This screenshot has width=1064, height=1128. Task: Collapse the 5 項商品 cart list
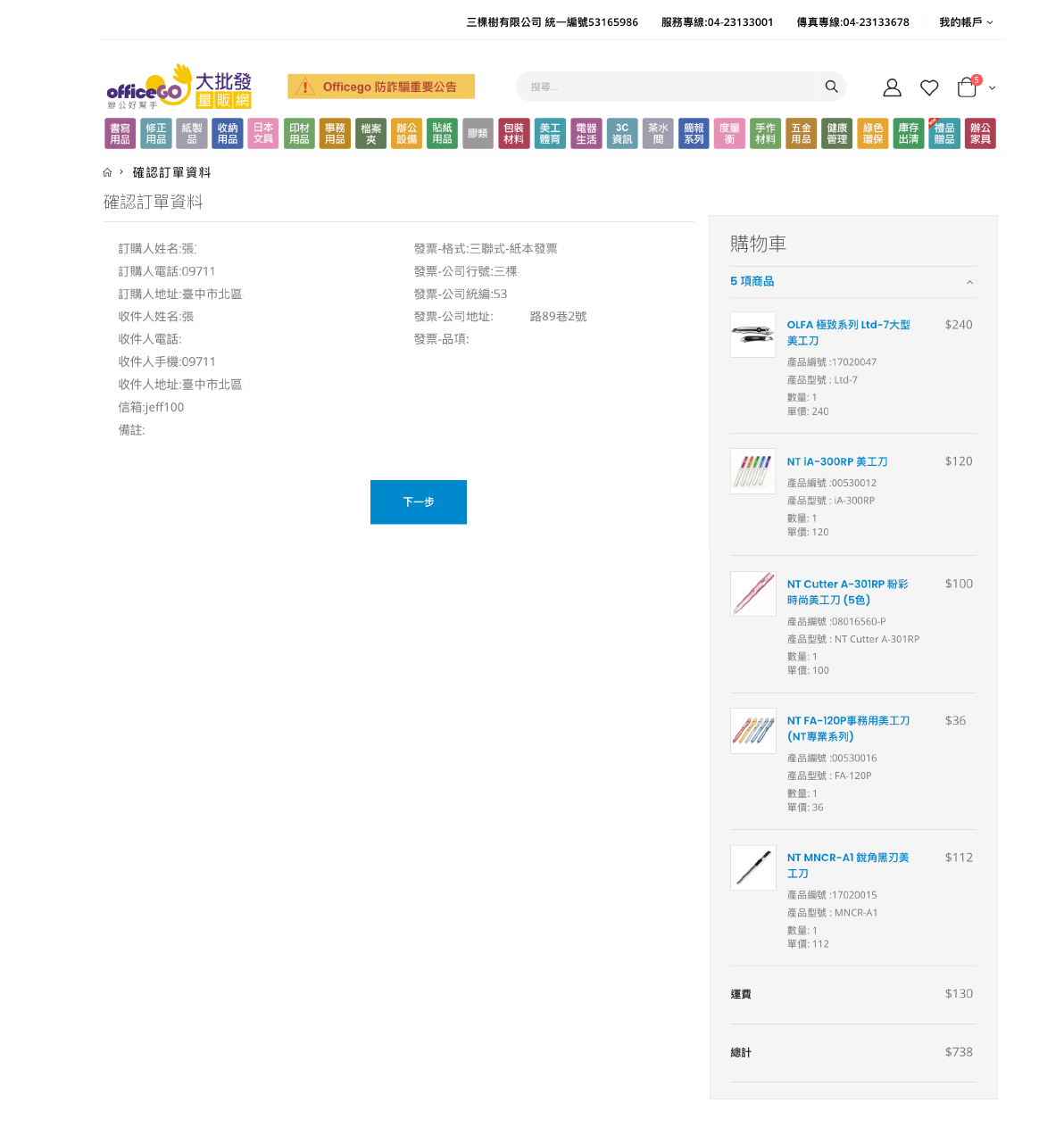coord(969,282)
